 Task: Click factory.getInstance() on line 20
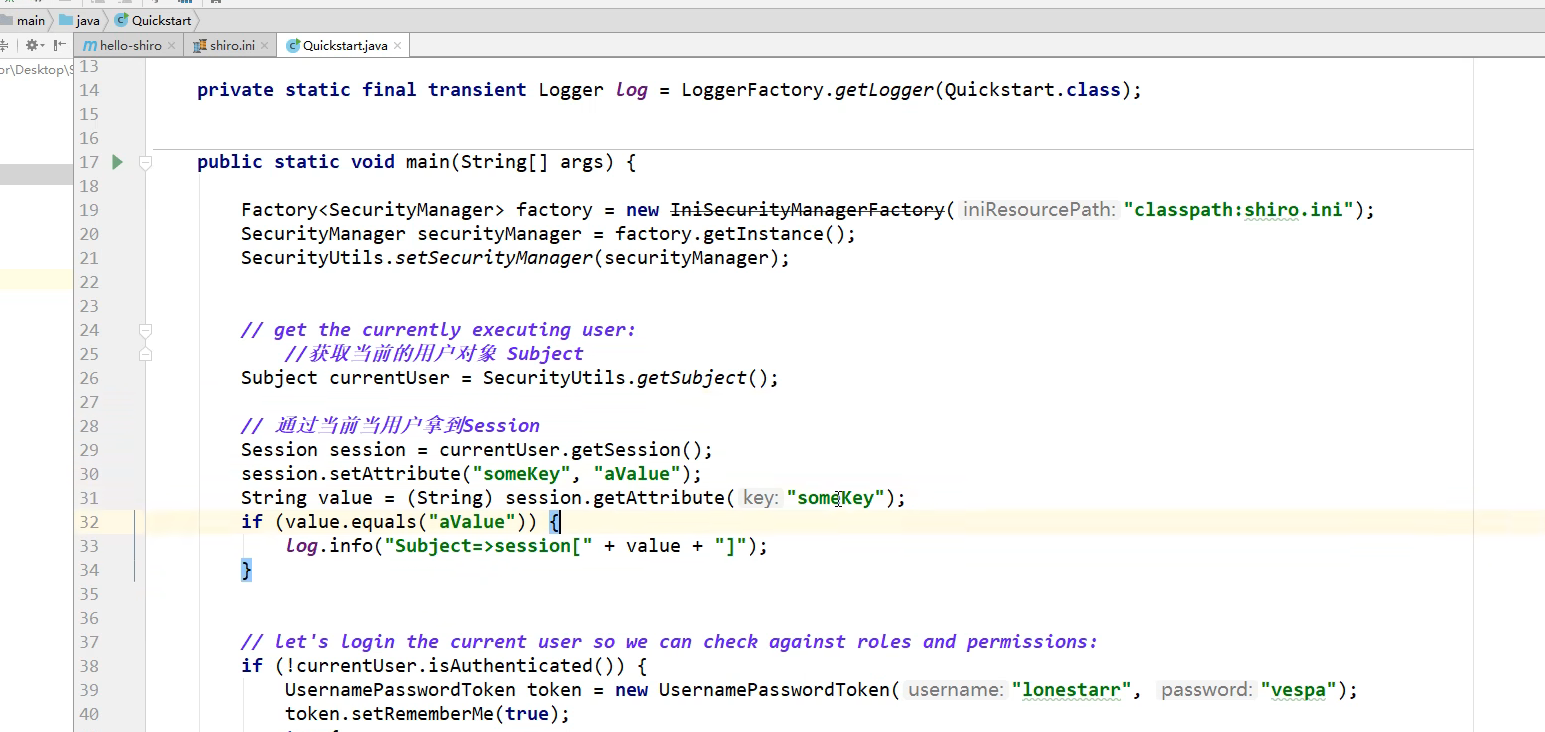[731, 234]
